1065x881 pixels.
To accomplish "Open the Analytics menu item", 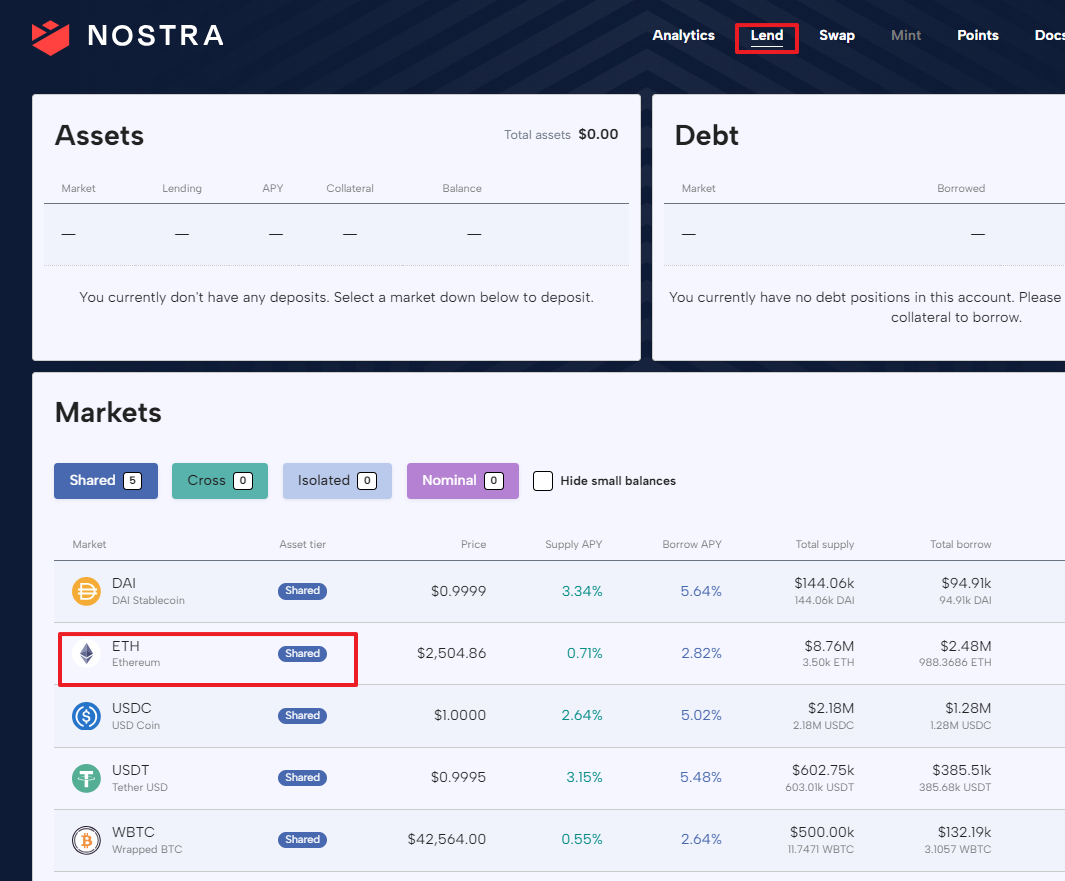I will tap(683, 35).
